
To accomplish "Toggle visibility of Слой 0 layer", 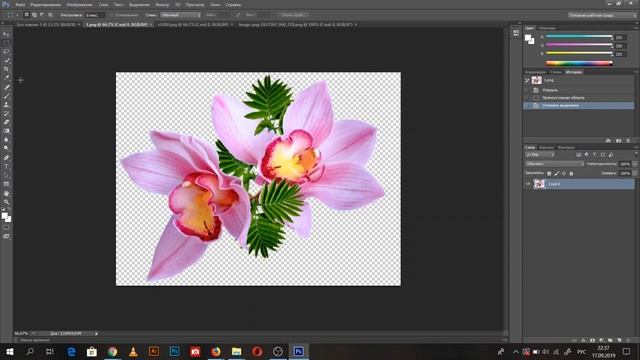I will point(528,184).
